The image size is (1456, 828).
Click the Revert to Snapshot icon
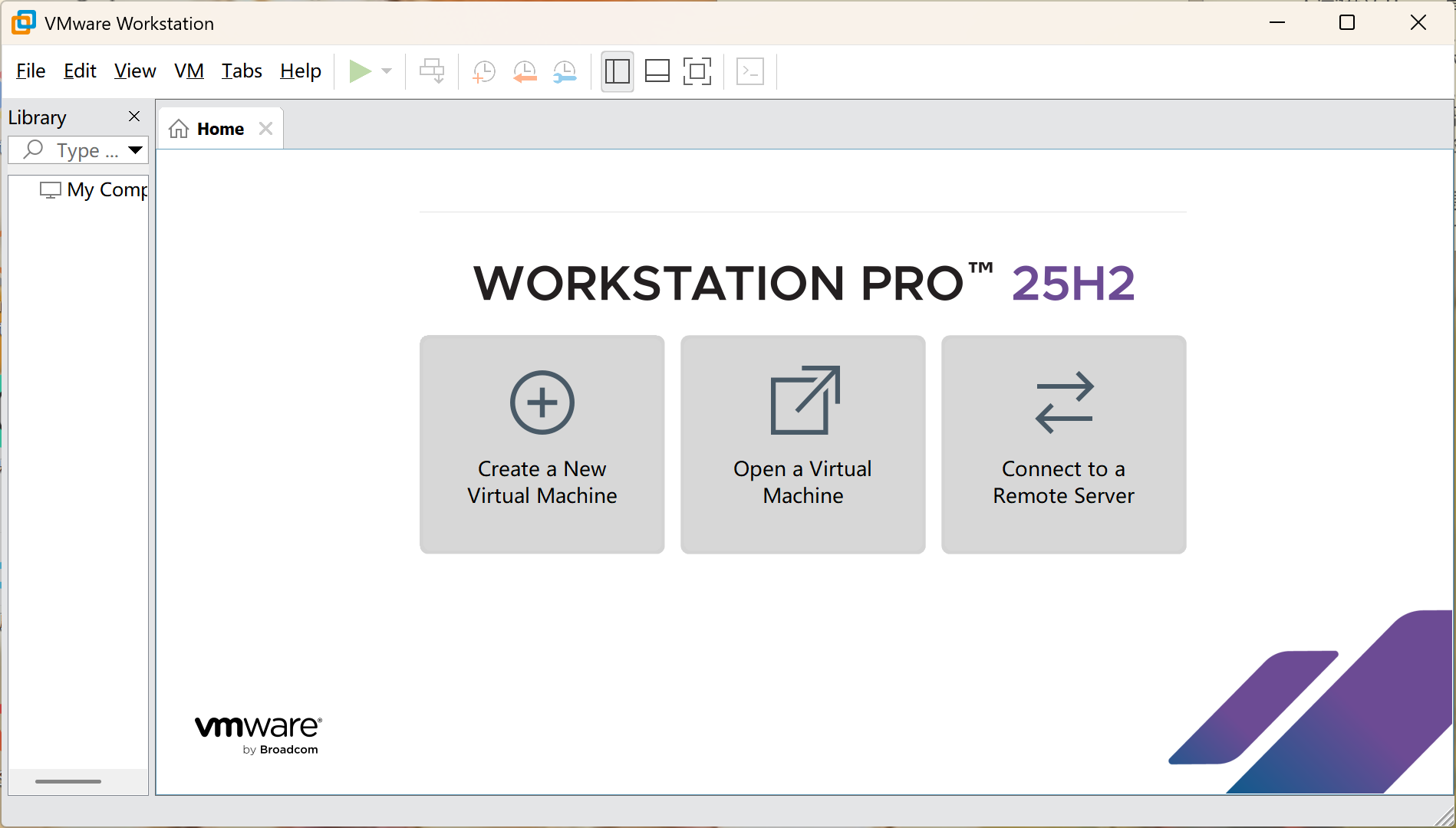click(525, 71)
